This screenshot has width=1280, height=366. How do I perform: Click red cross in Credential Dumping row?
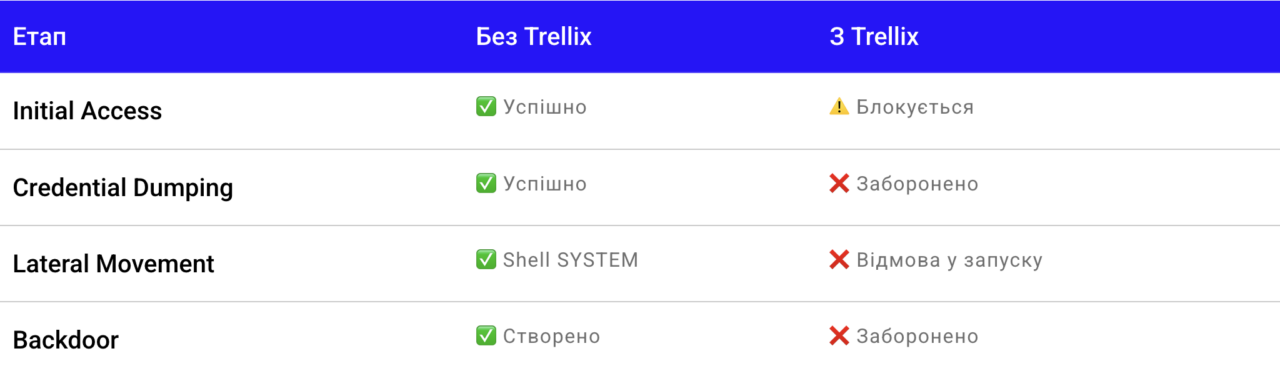[x=839, y=184]
